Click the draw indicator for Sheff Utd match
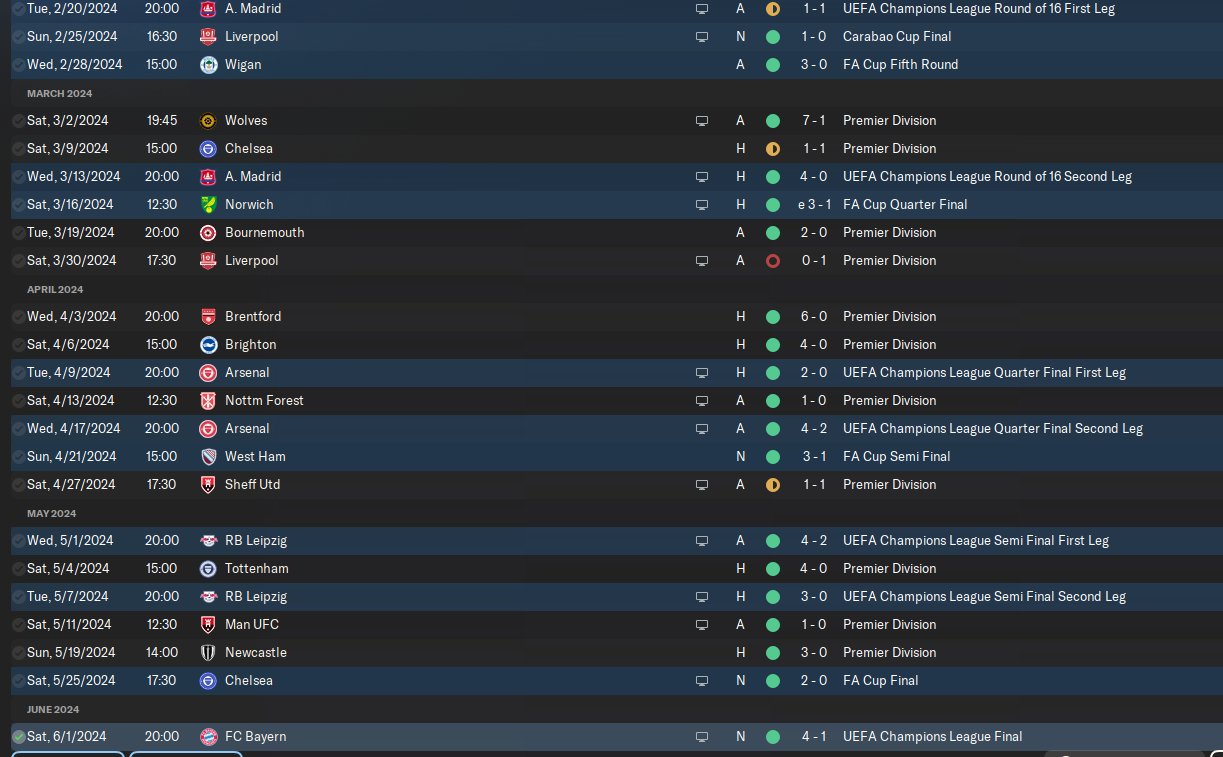This screenshot has height=757, width=1223. [773, 485]
